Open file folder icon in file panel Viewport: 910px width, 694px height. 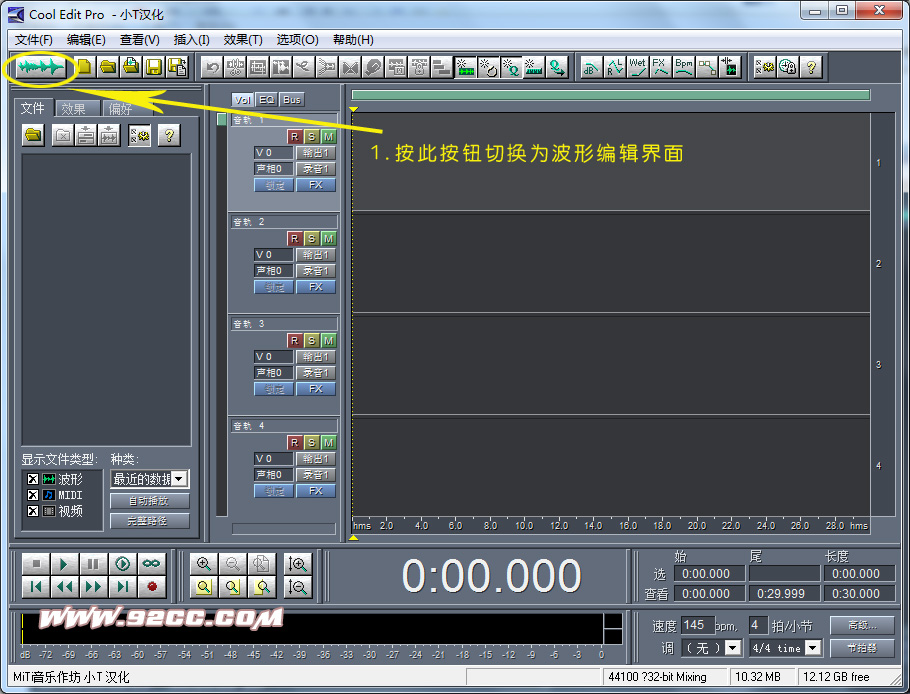tap(34, 136)
